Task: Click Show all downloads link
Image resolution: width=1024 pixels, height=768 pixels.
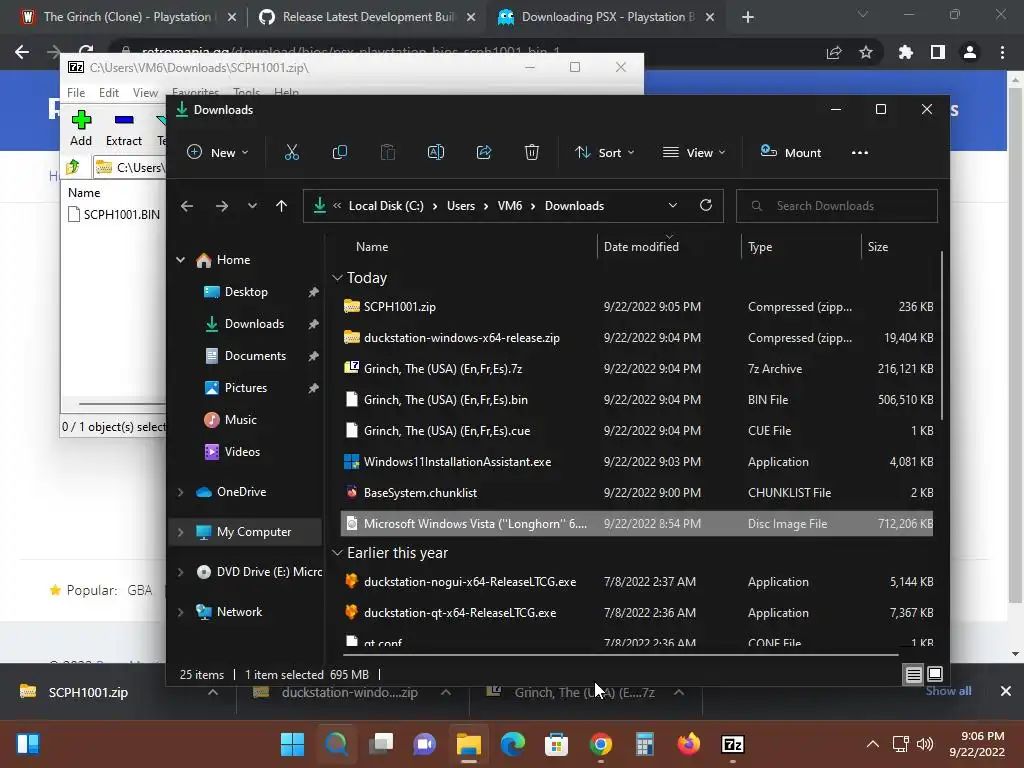Action: tap(948, 691)
